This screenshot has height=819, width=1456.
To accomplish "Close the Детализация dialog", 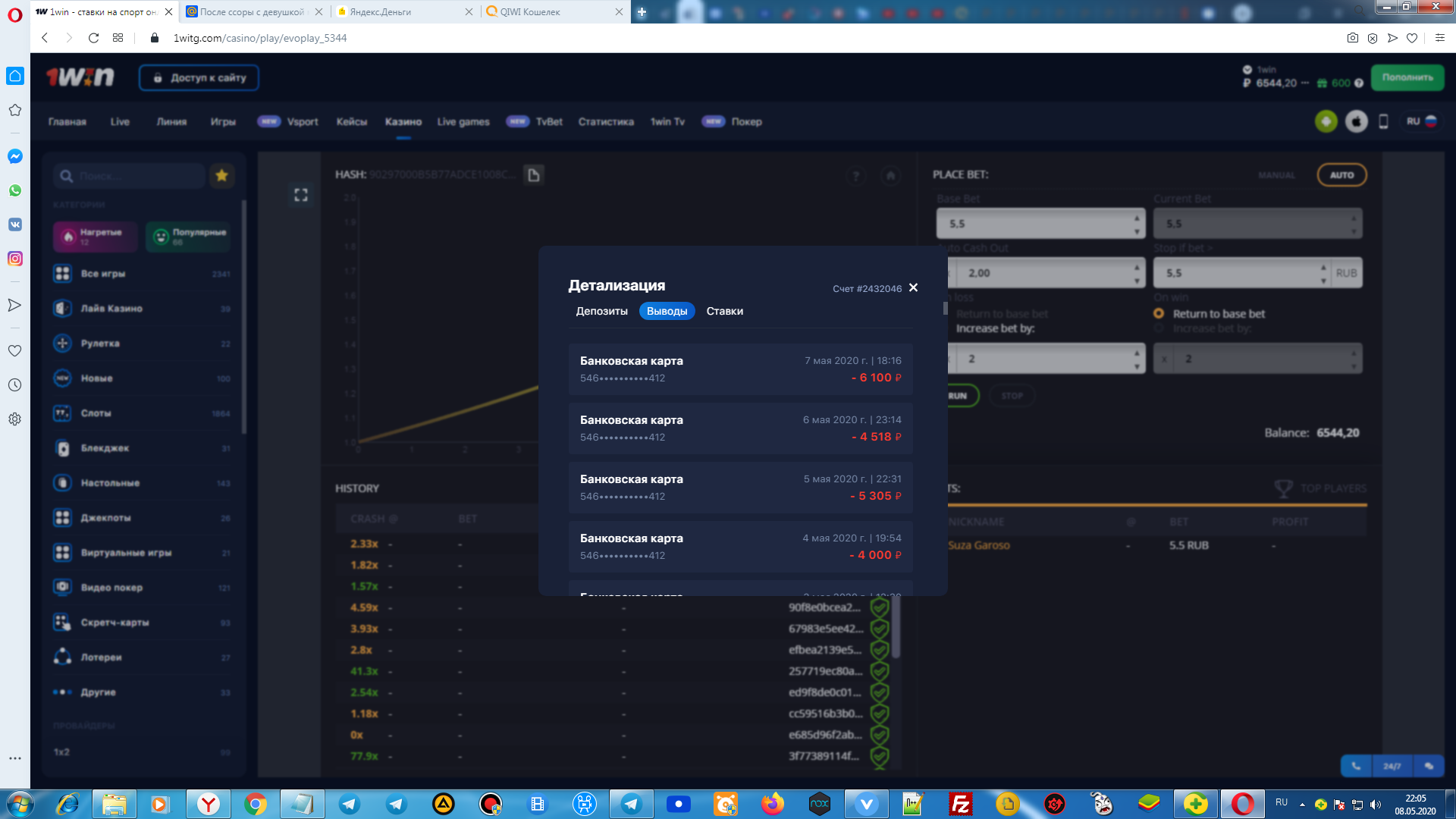I will pos(913,287).
